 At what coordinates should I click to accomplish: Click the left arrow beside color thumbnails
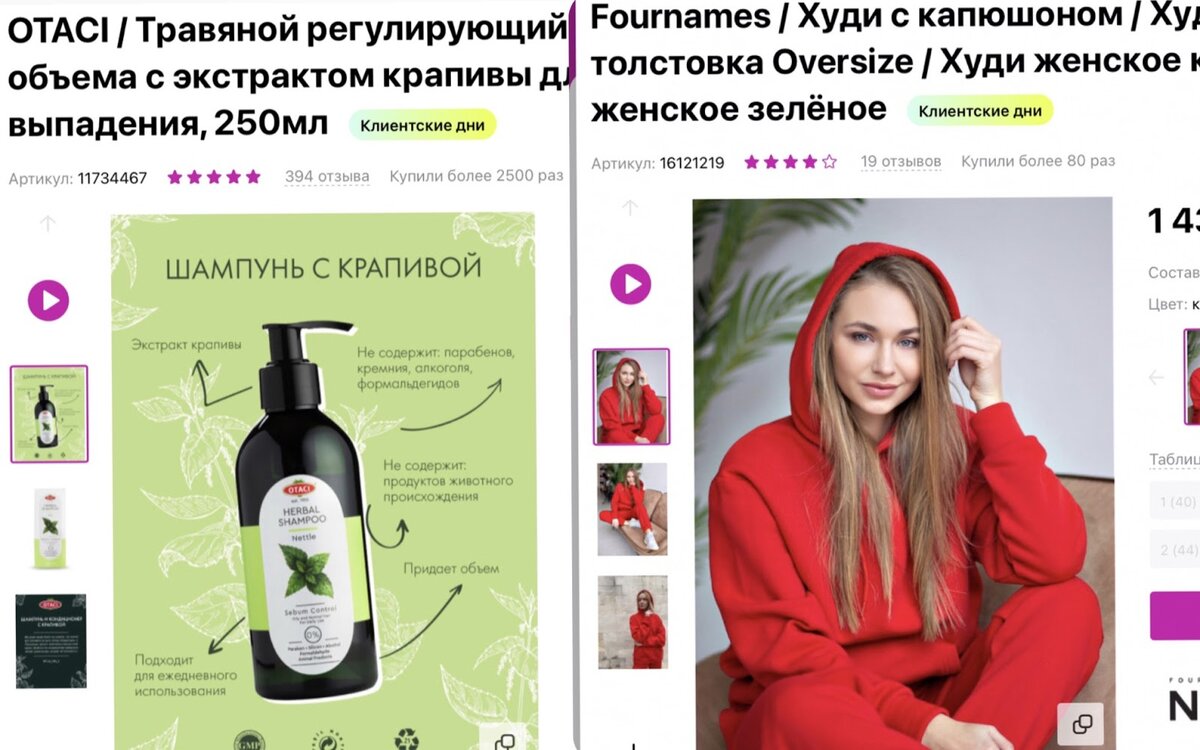pos(1157,377)
